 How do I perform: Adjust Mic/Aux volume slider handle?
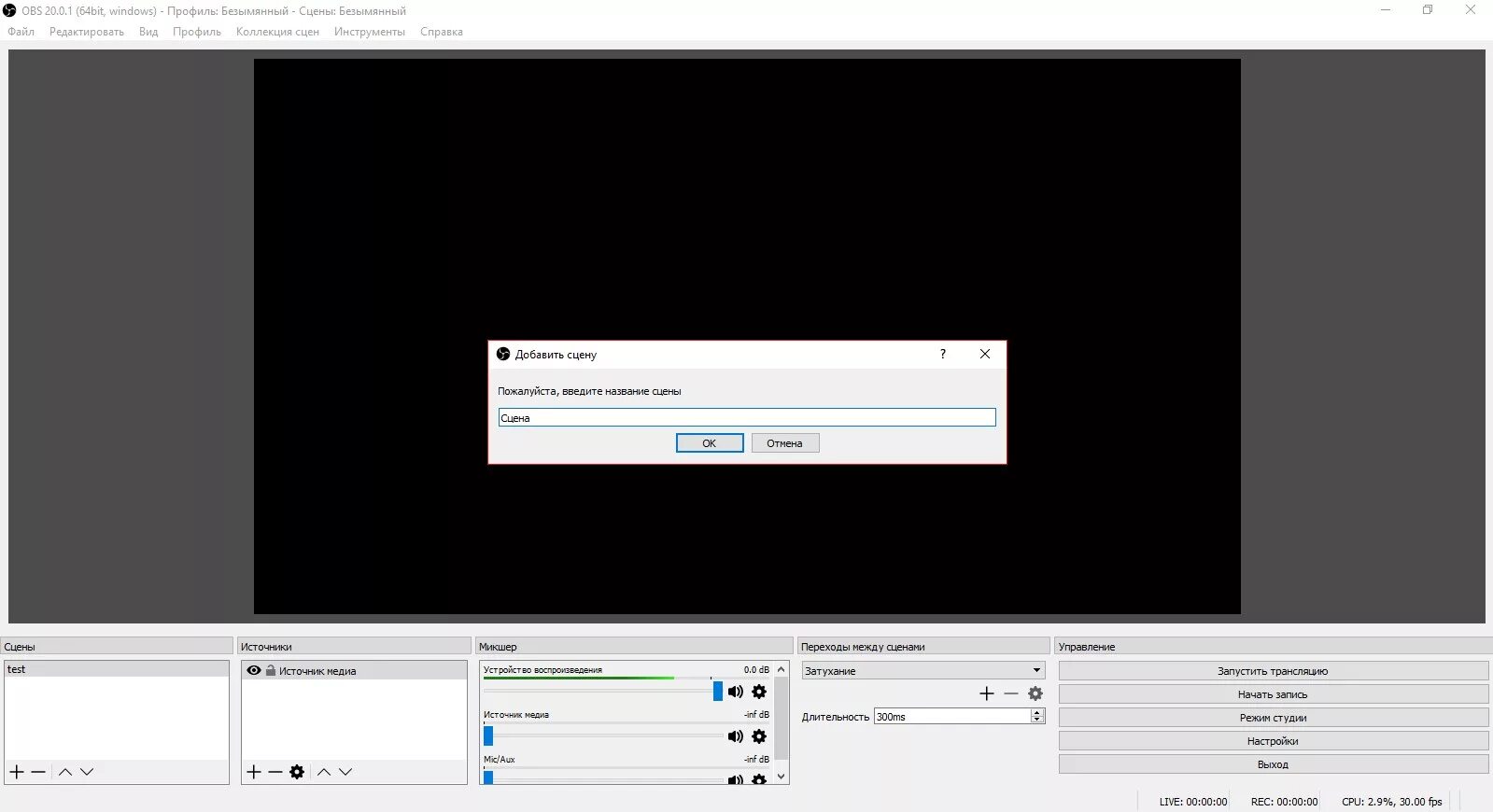point(488,777)
